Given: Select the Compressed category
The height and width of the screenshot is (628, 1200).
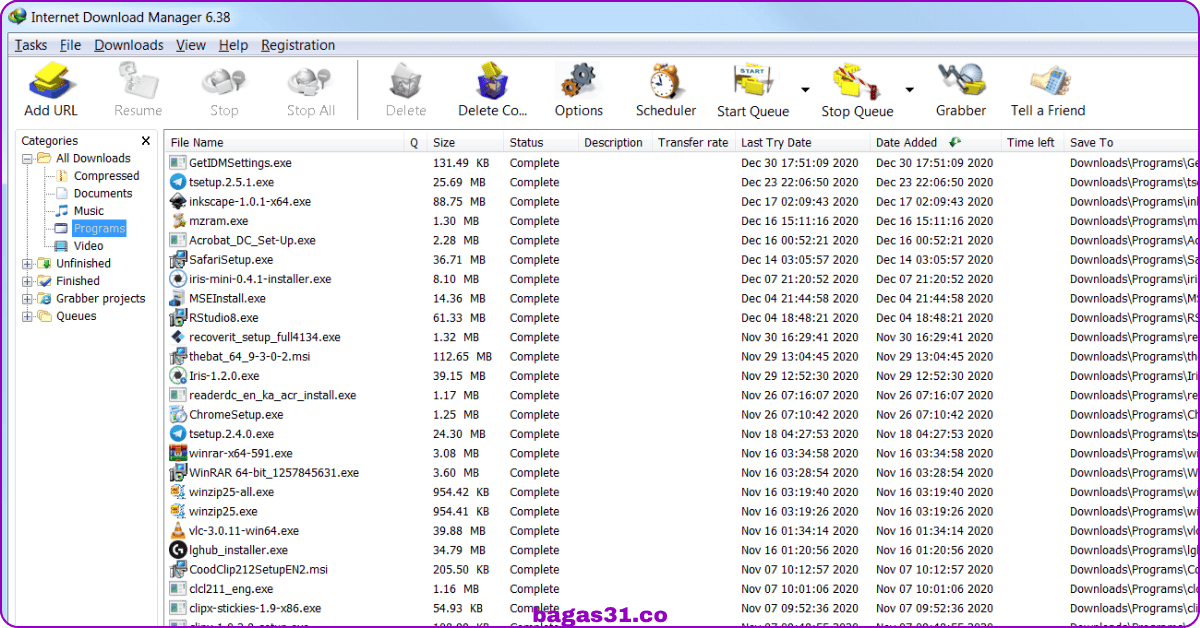Looking at the screenshot, I should [x=106, y=176].
